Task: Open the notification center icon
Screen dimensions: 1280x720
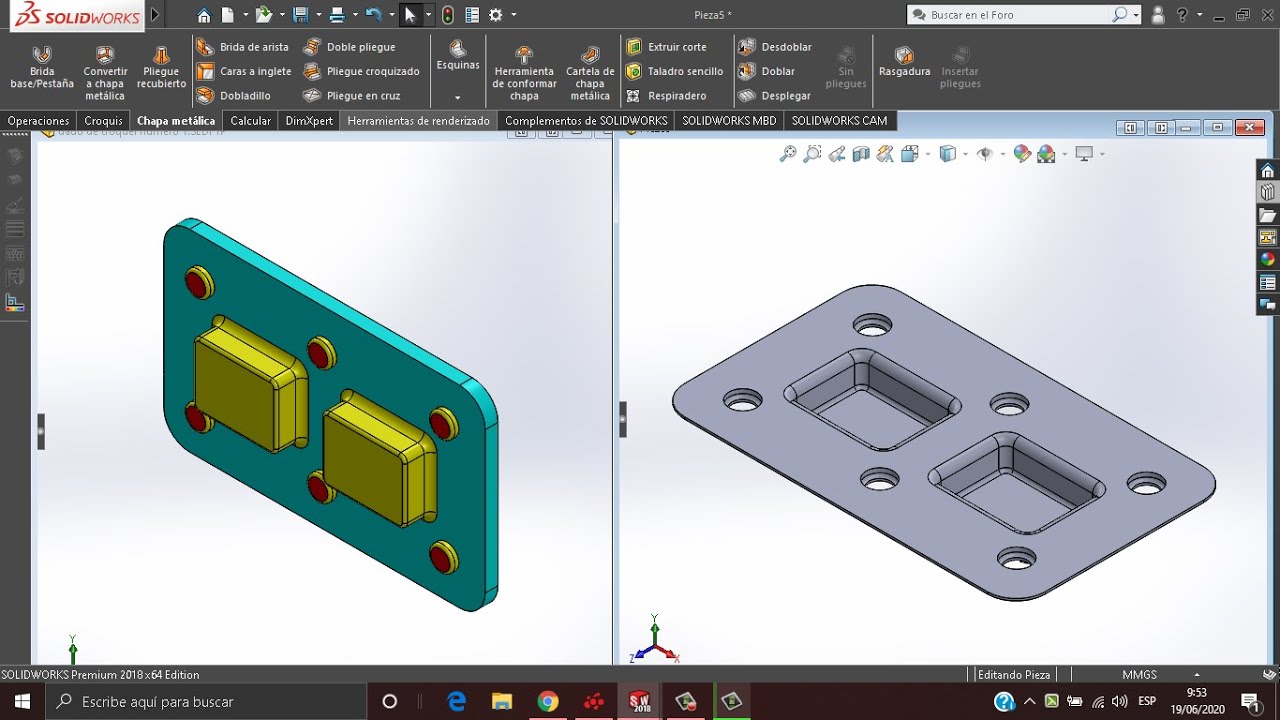Action: click(x=1249, y=701)
